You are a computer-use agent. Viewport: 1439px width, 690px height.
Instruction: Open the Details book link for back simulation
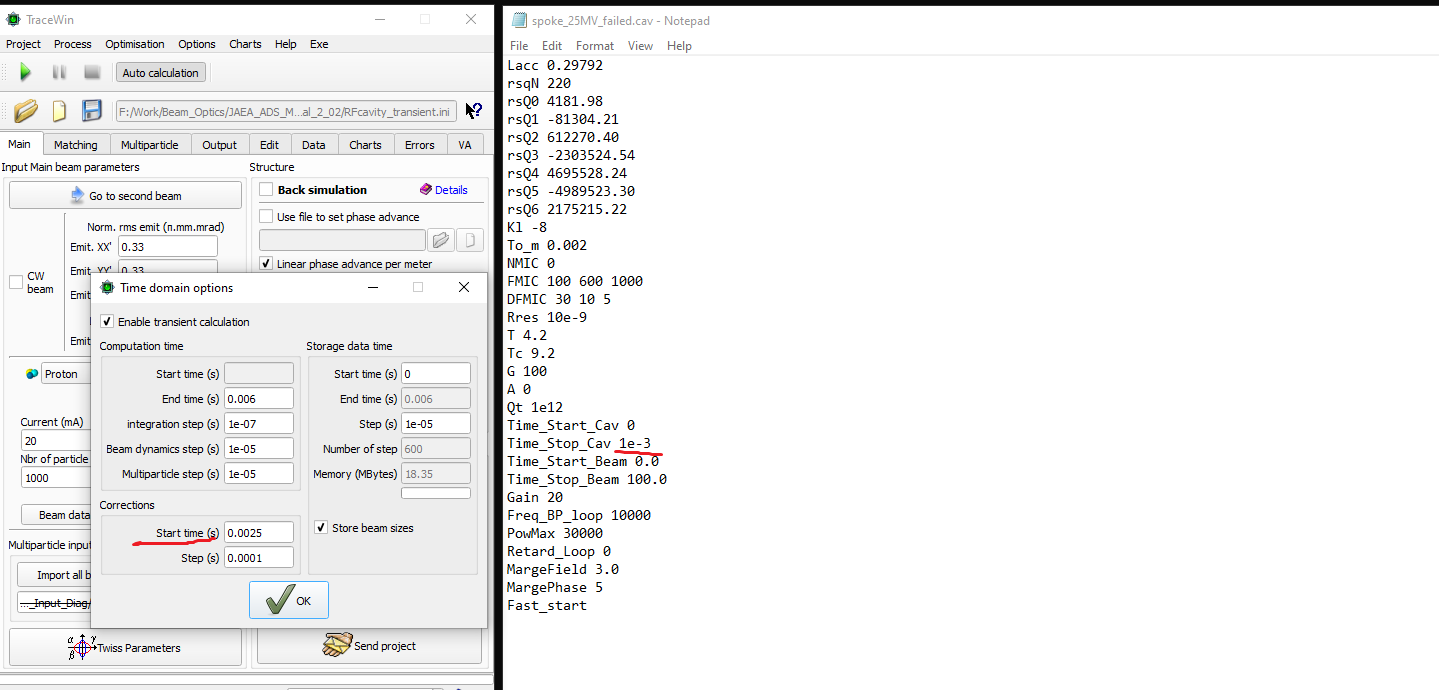444,190
